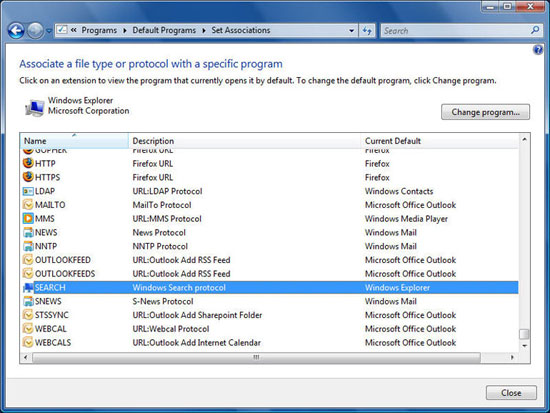Viewport: 550px width, 413px height.
Task: Select the NEWS protocol name
Action: (x=46, y=232)
